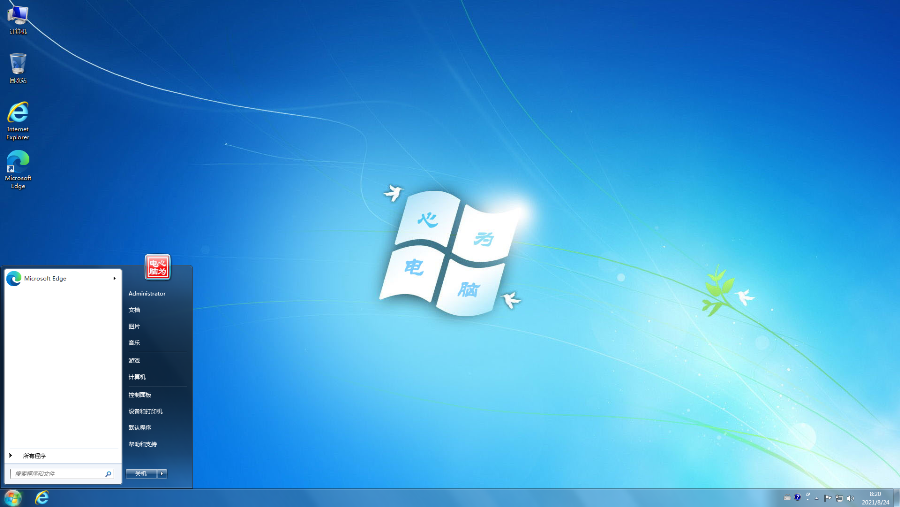Open Control Panel (控制面板) from Start menu

(x=140, y=394)
